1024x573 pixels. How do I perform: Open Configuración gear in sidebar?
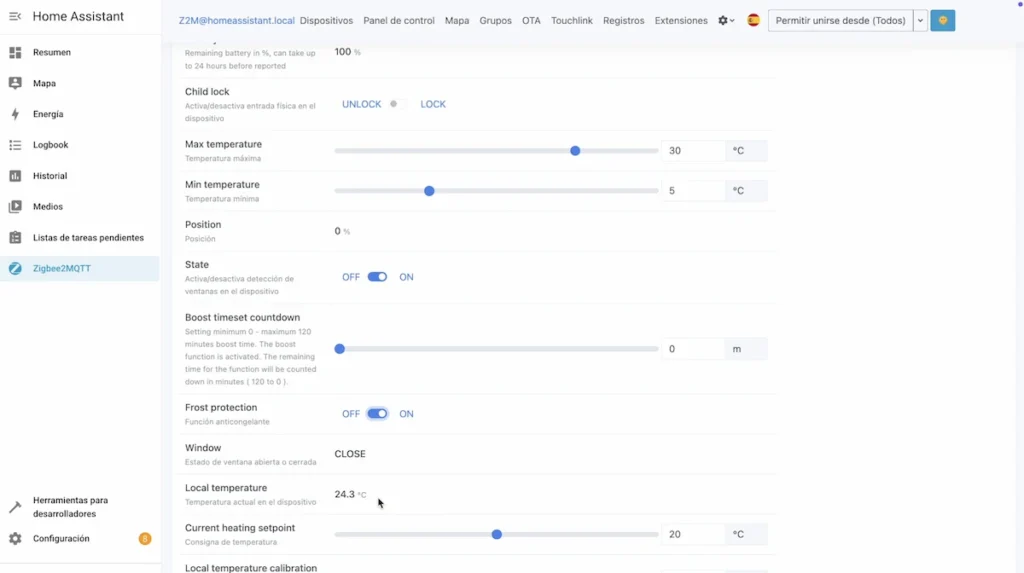(15, 539)
